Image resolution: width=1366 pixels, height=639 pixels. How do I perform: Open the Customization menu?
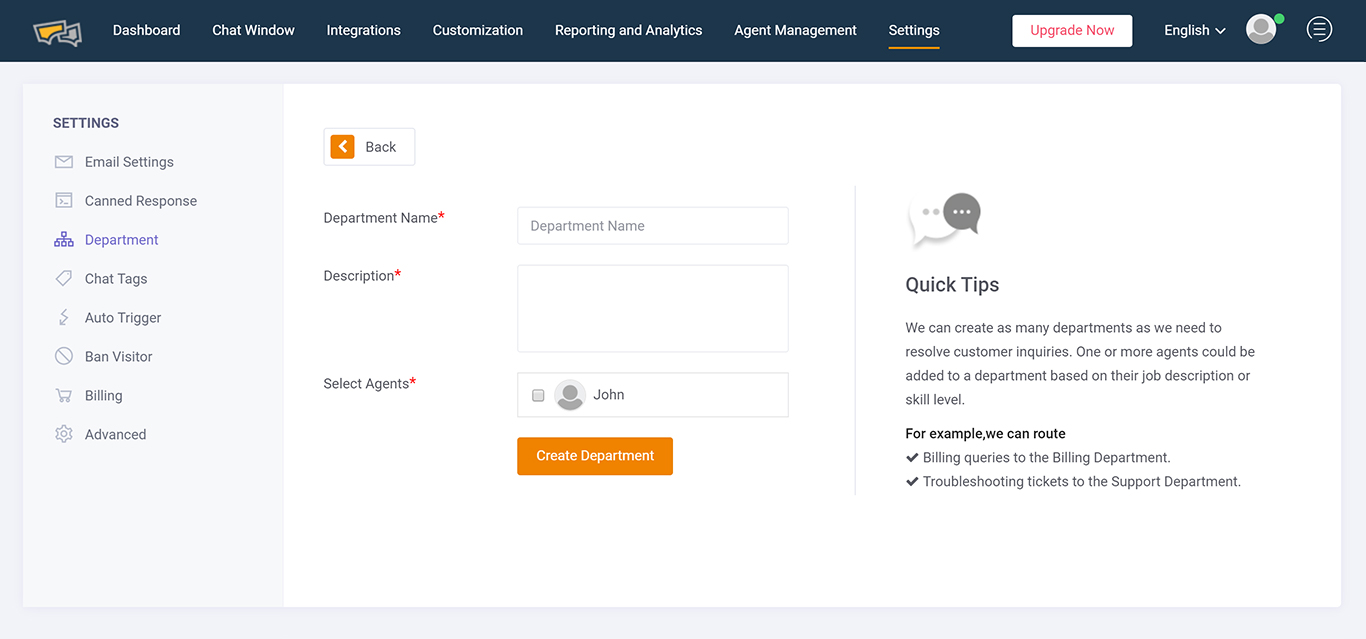click(478, 30)
